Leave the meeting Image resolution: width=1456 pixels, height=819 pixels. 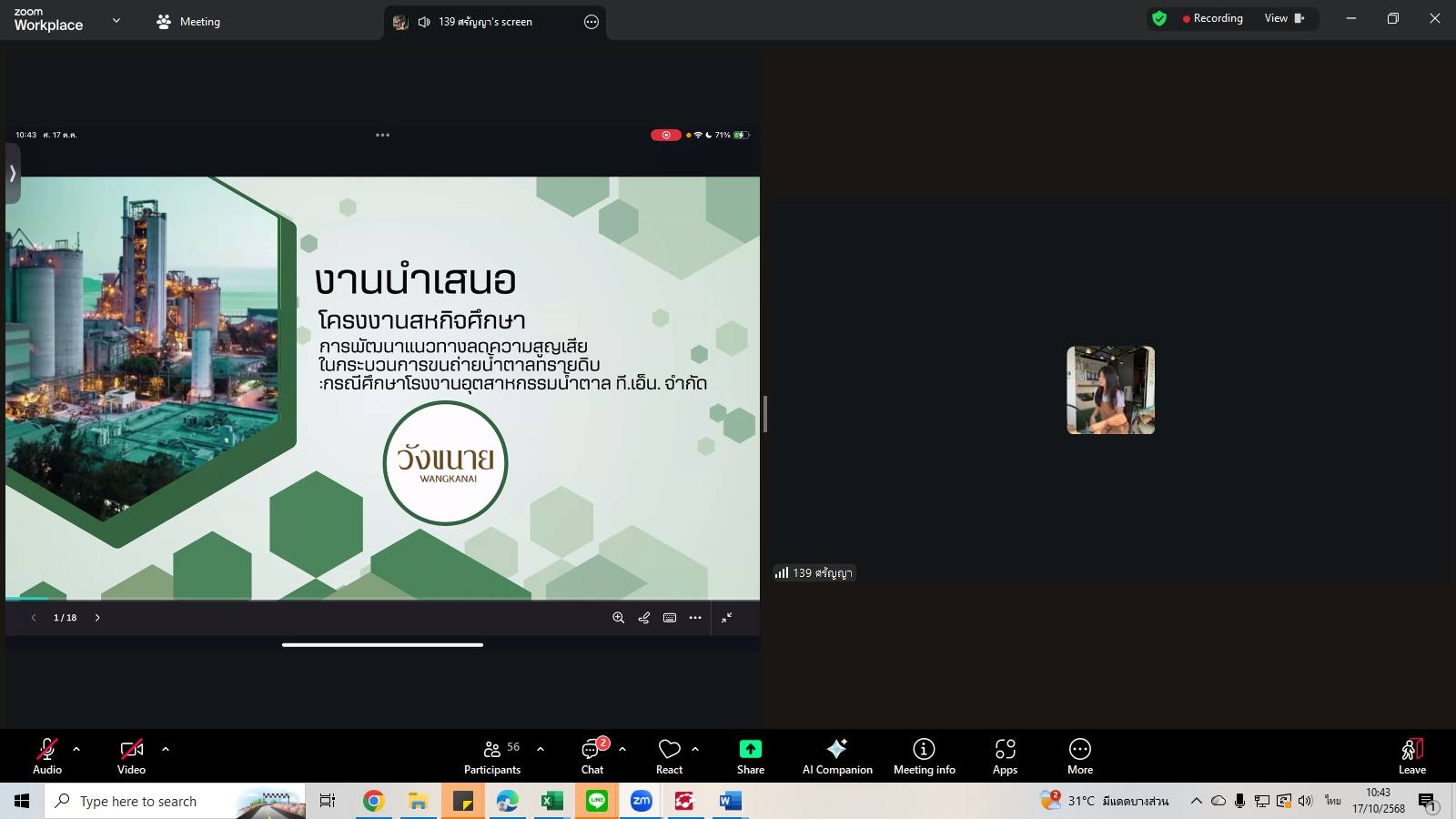[x=1411, y=755]
